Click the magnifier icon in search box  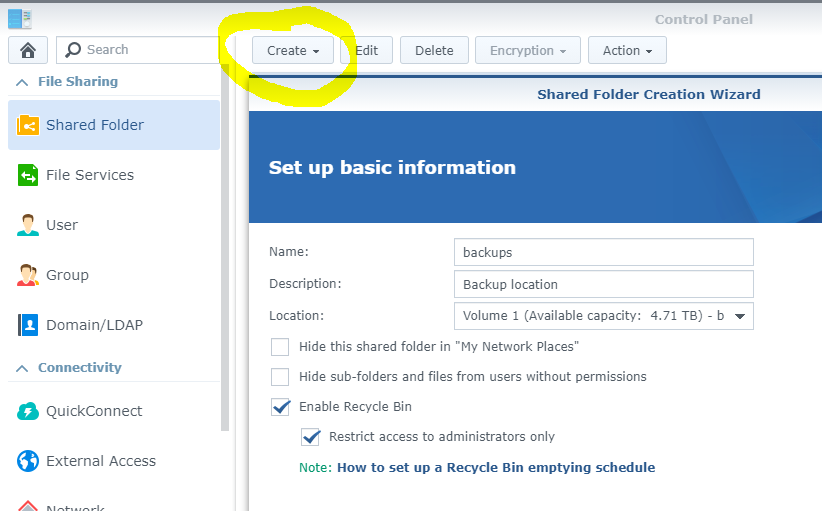coord(73,50)
